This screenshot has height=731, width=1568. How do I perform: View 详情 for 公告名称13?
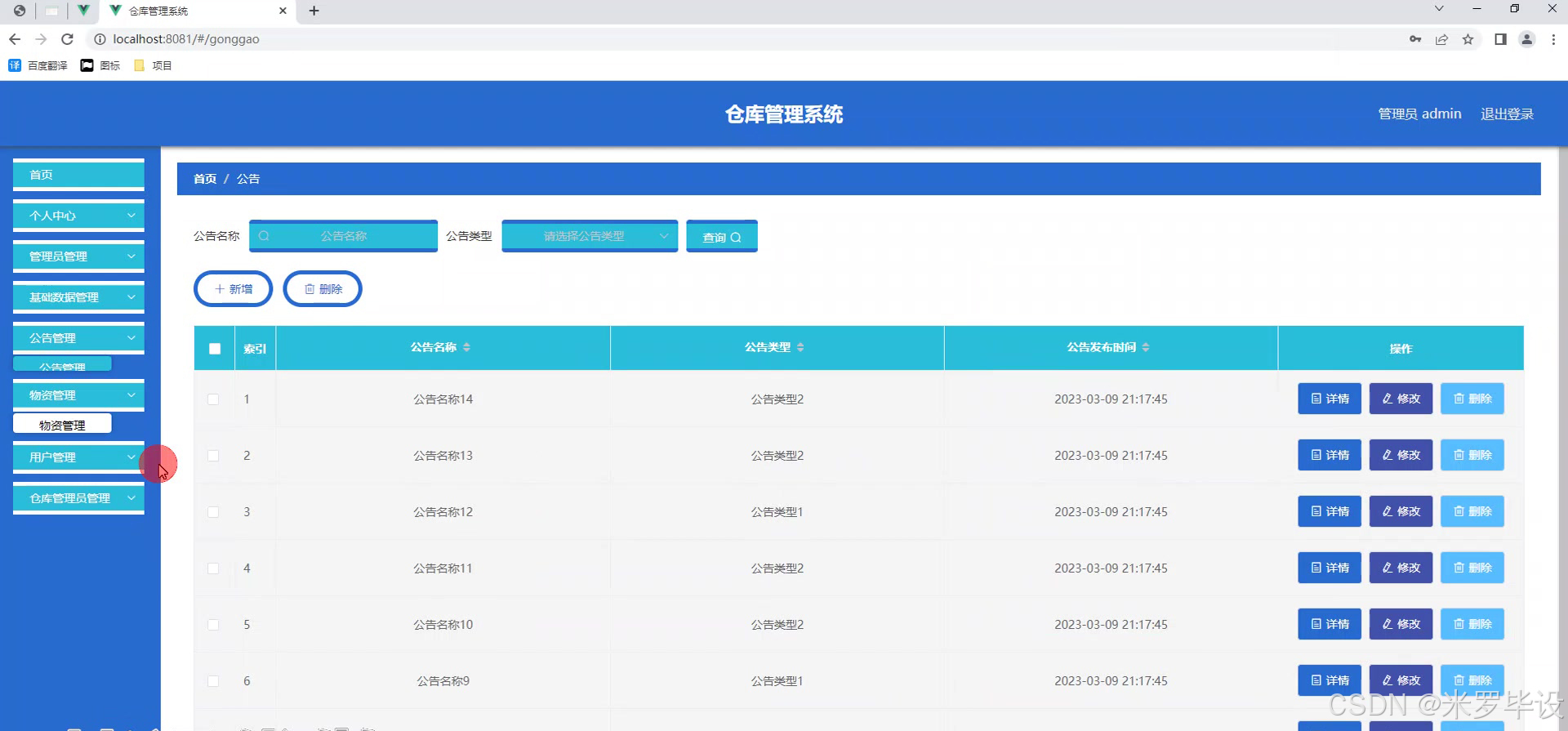(1330, 455)
